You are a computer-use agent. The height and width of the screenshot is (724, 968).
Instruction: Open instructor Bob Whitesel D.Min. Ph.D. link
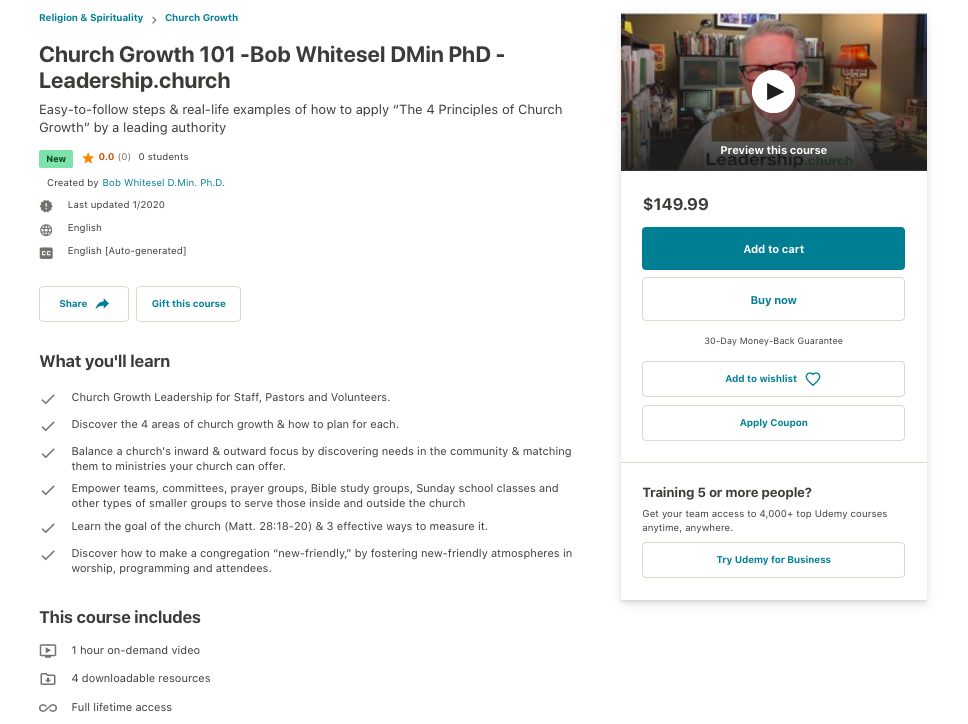[163, 183]
